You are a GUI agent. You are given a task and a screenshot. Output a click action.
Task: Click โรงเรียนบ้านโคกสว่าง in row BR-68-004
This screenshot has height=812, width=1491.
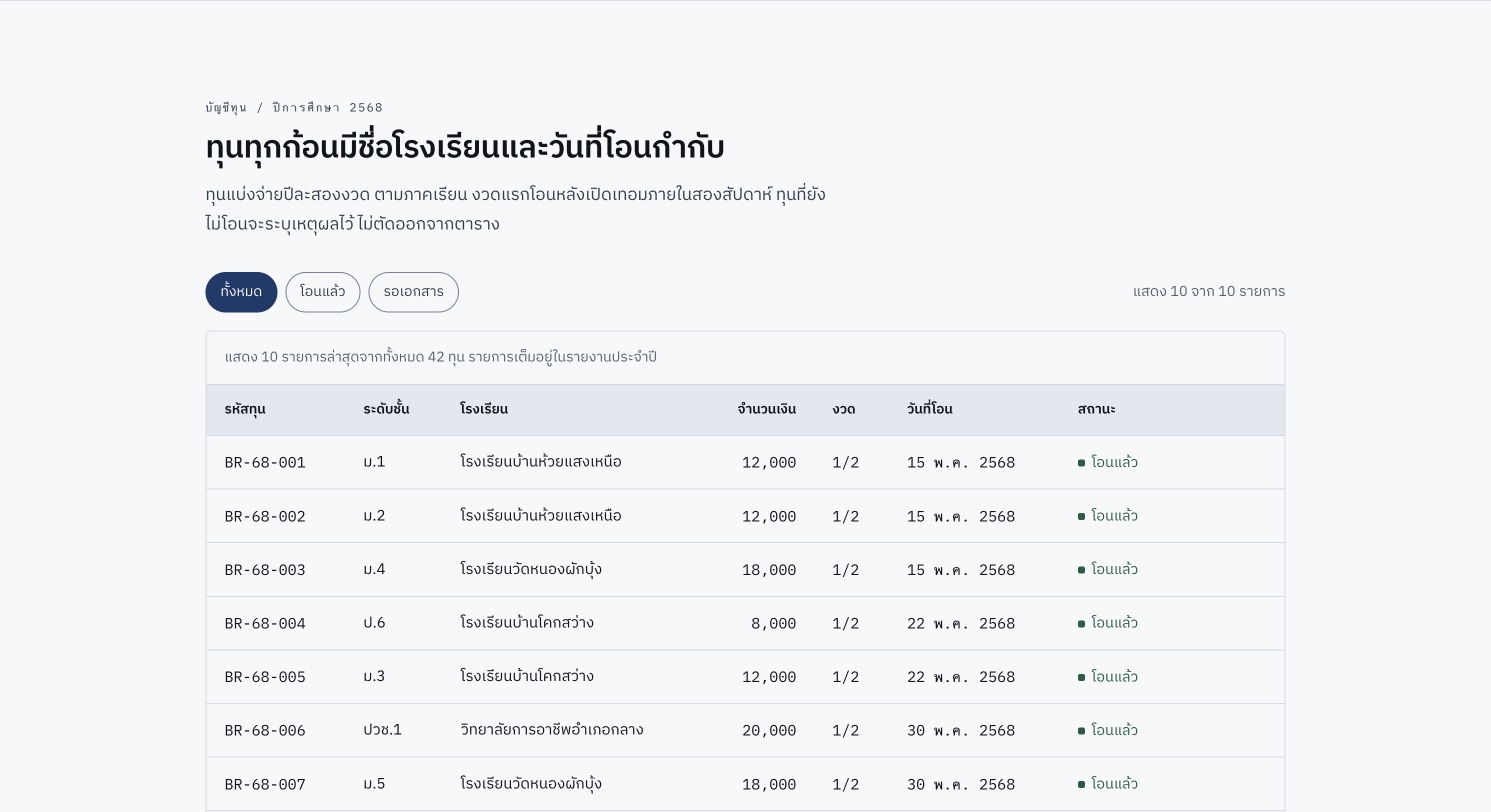pos(527,623)
